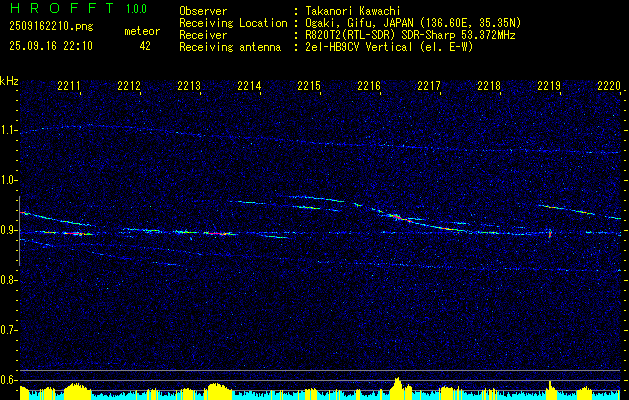The width and height of the screenshot is (629, 400).
Task: Click the 0.8 kHz axis label
Action: tap(9, 280)
